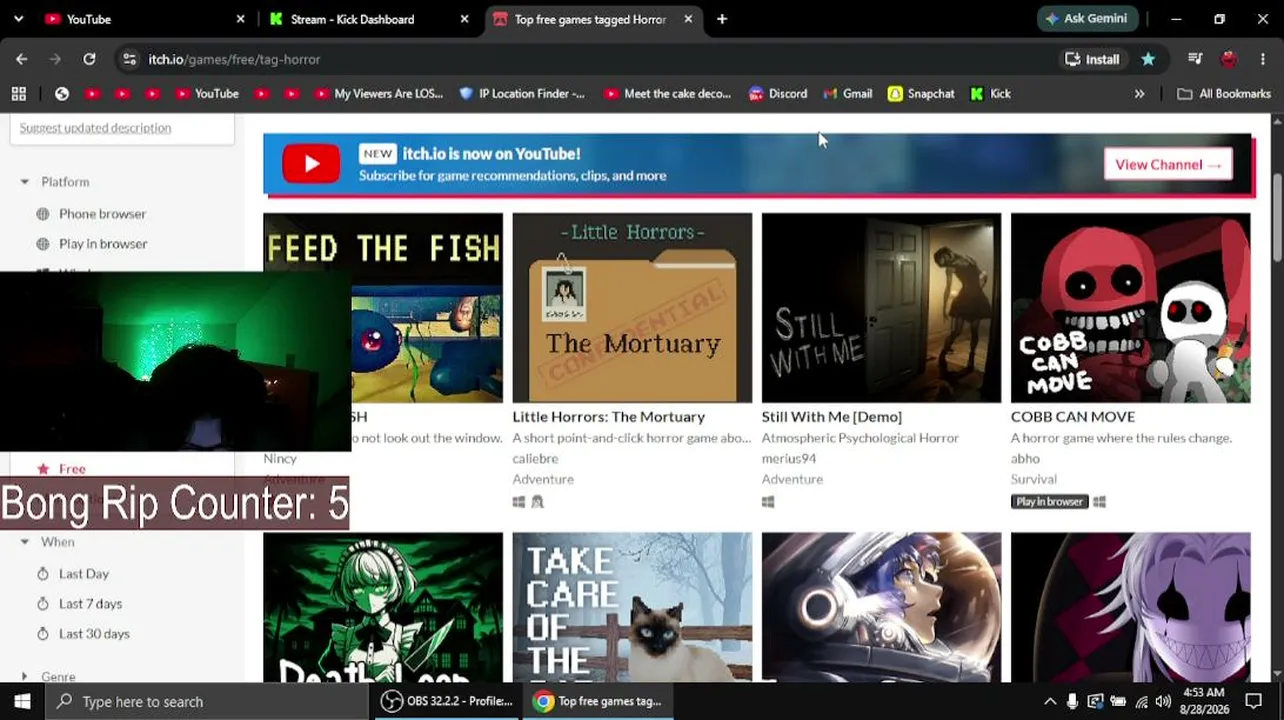Open the Still With Me game thumbnail

(x=881, y=308)
